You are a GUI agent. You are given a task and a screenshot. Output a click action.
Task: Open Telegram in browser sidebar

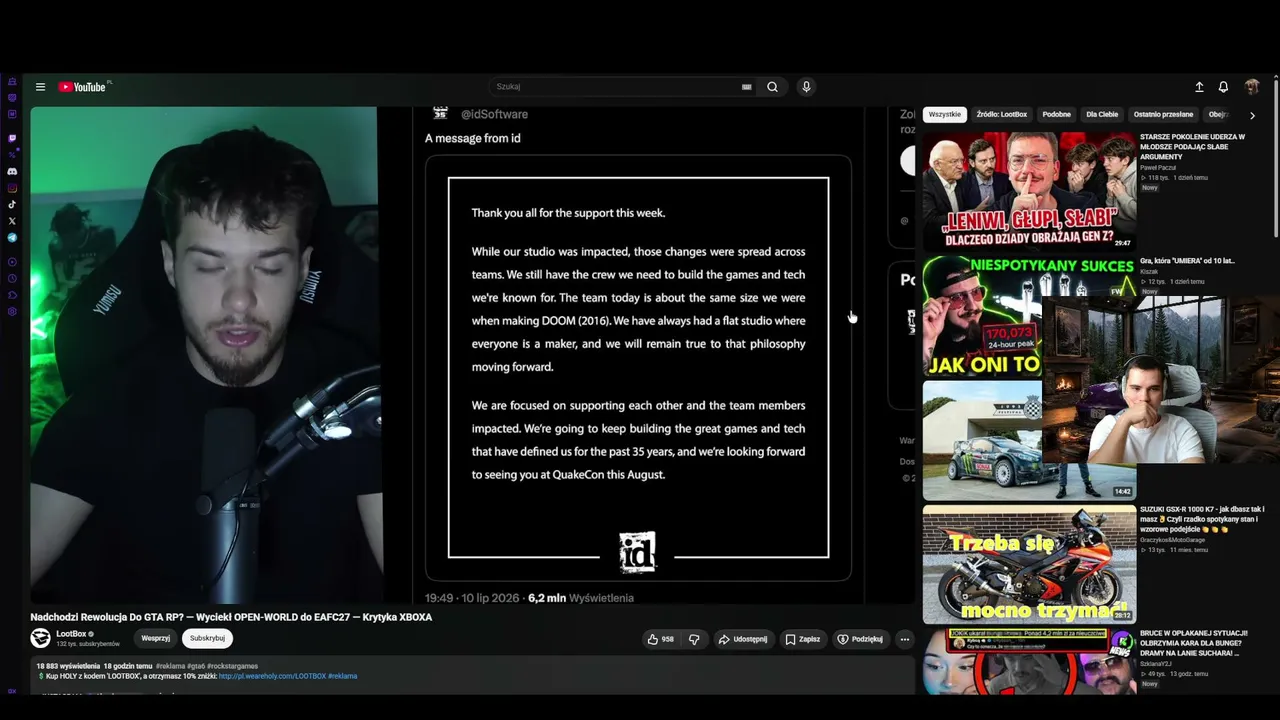pyautogui.click(x=12, y=237)
